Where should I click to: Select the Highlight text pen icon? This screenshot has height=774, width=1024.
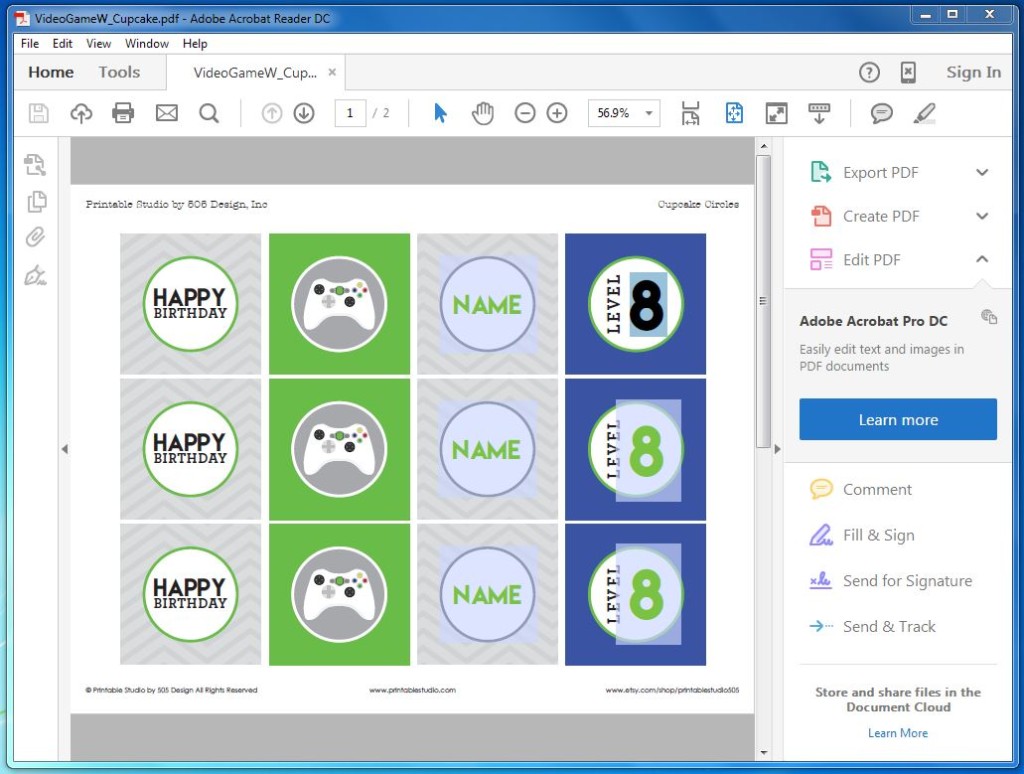924,113
